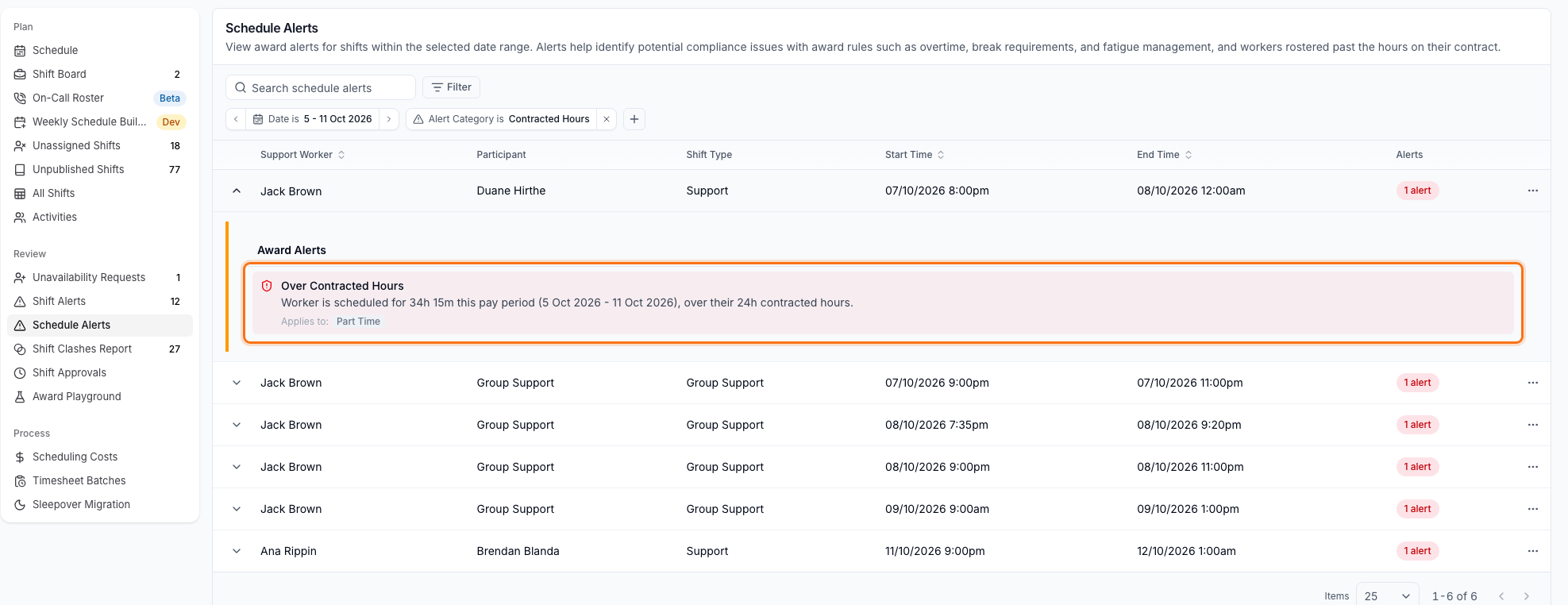Add a new filter with plus button
Viewport: 1568px width, 605px height.
click(x=634, y=119)
